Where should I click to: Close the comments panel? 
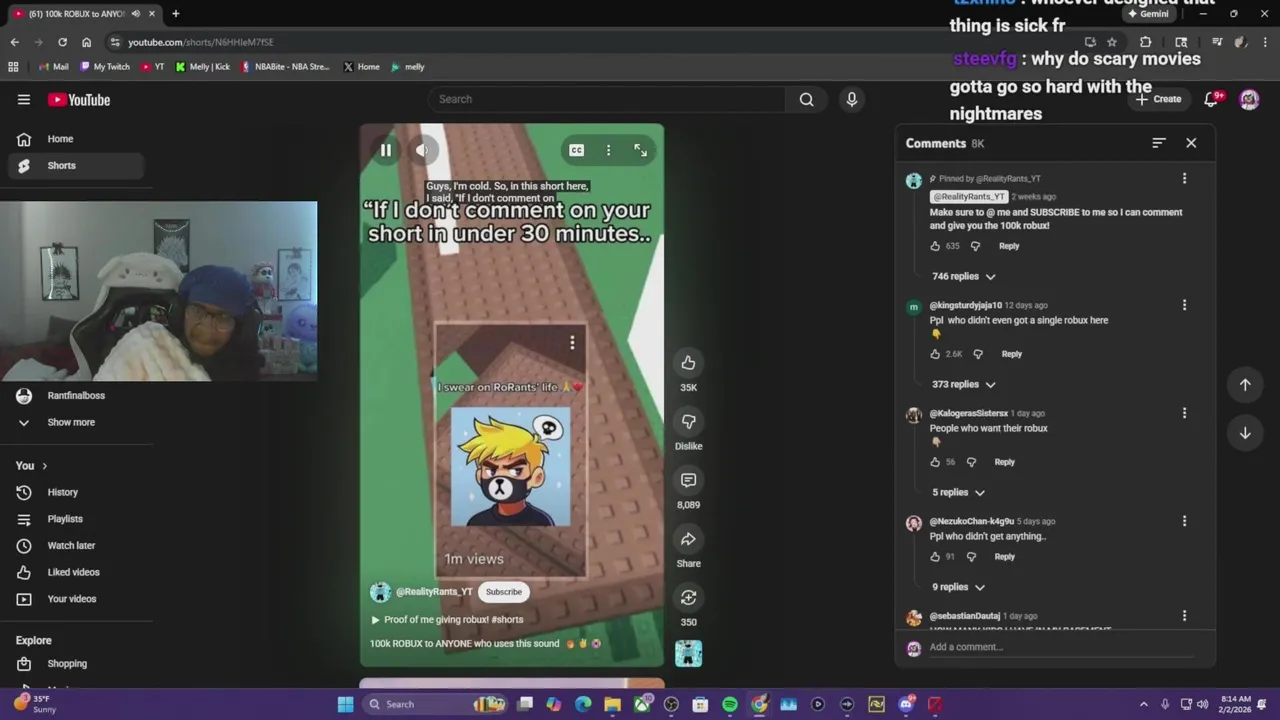[x=1191, y=143]
